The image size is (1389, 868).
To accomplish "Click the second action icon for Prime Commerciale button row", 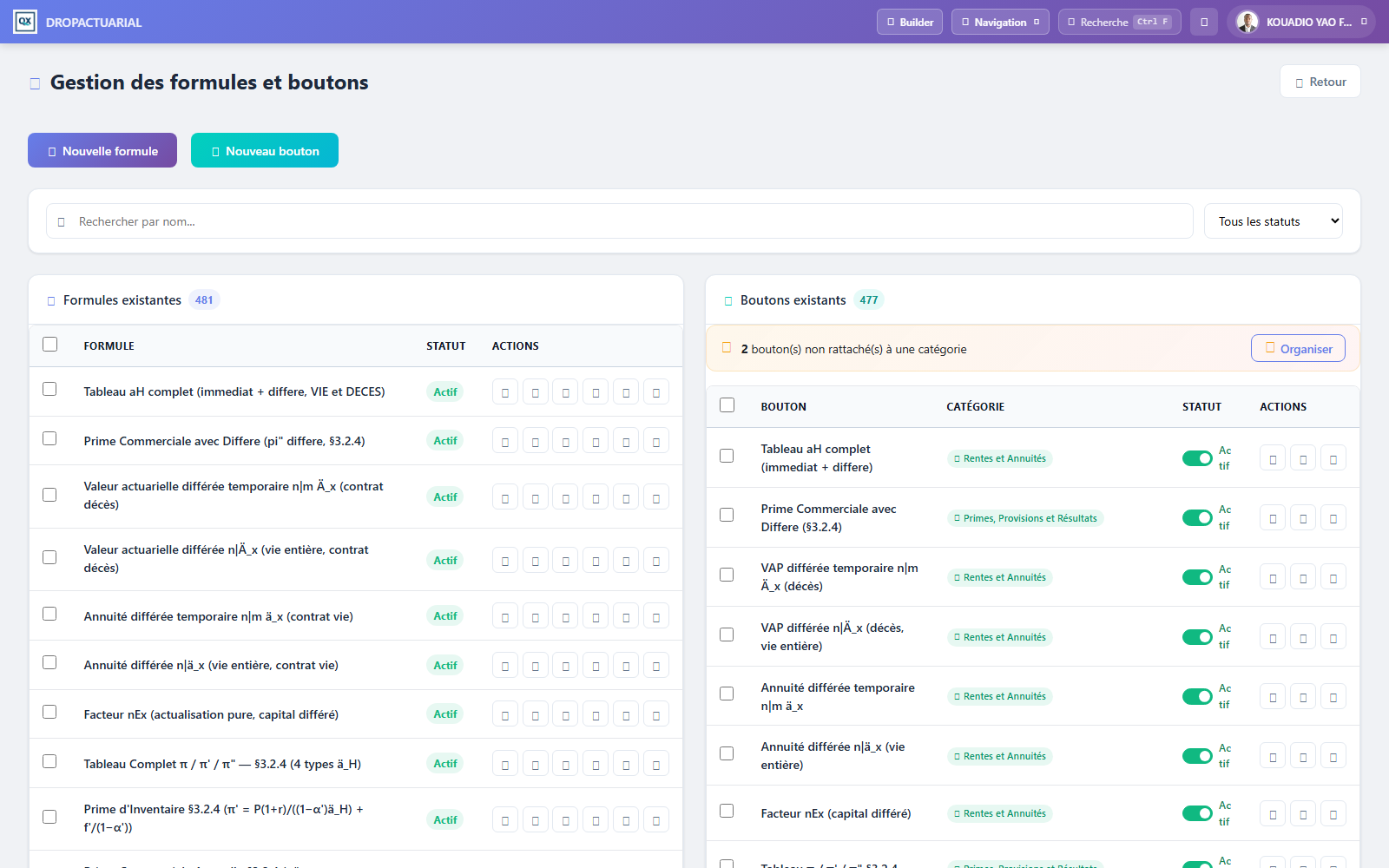I will click(x=1303, y=518).
